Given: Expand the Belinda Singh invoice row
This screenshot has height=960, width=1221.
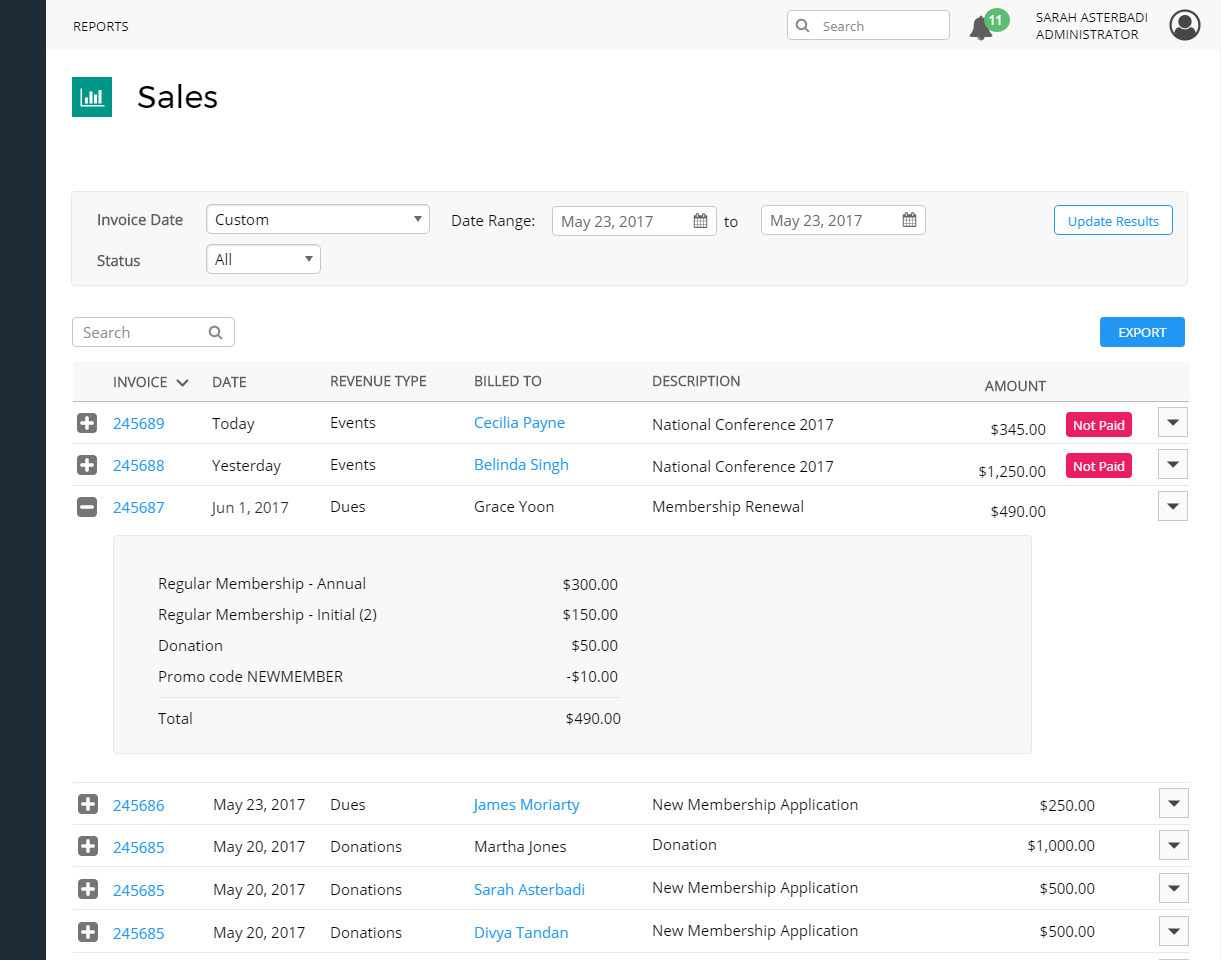Looking at the screenshot, I should pyautogui.click(x=88, y=465).
